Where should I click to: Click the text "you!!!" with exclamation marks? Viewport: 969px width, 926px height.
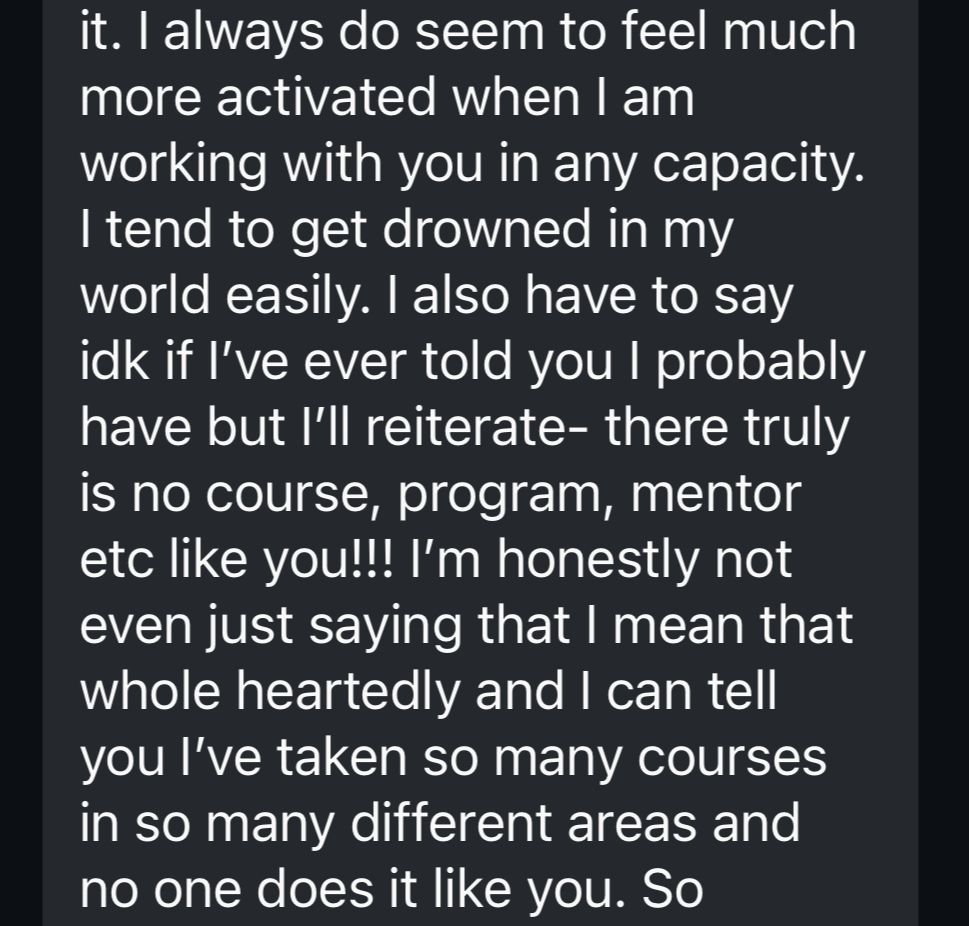click(328, 561)
